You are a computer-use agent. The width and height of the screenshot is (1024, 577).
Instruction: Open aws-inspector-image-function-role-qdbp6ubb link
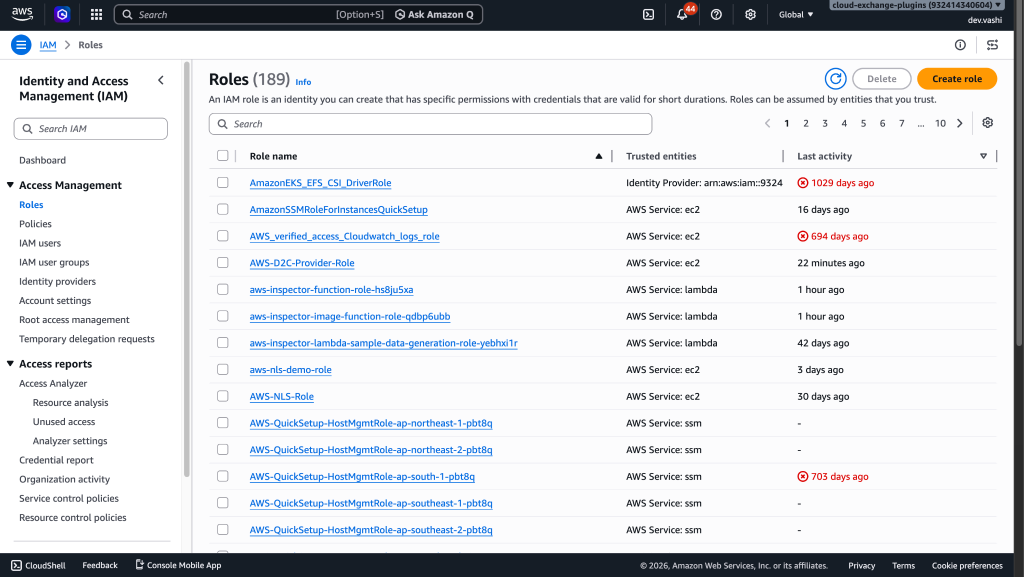click(350, 317)
